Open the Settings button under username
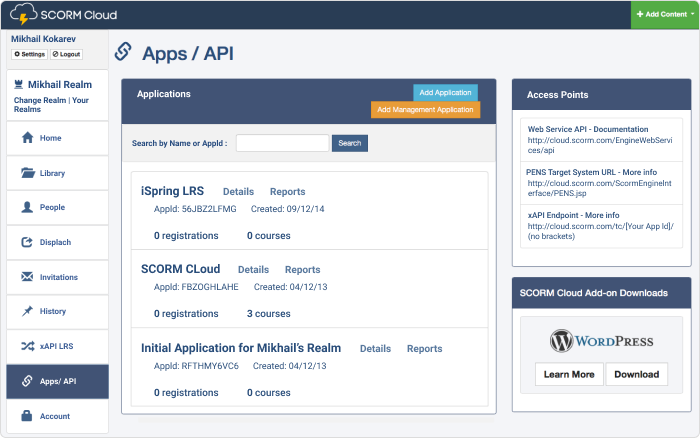The image size is (700, 438). (29, 53)
